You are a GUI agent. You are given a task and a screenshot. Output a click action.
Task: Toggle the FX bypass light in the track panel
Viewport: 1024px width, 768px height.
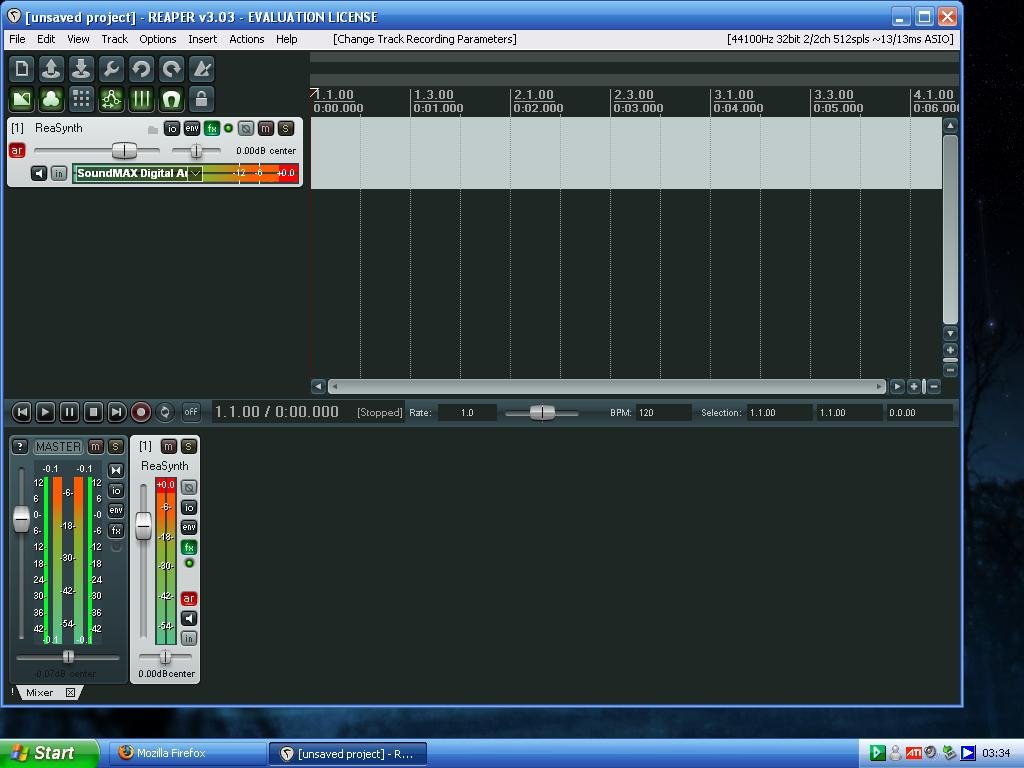click(229, 128)
